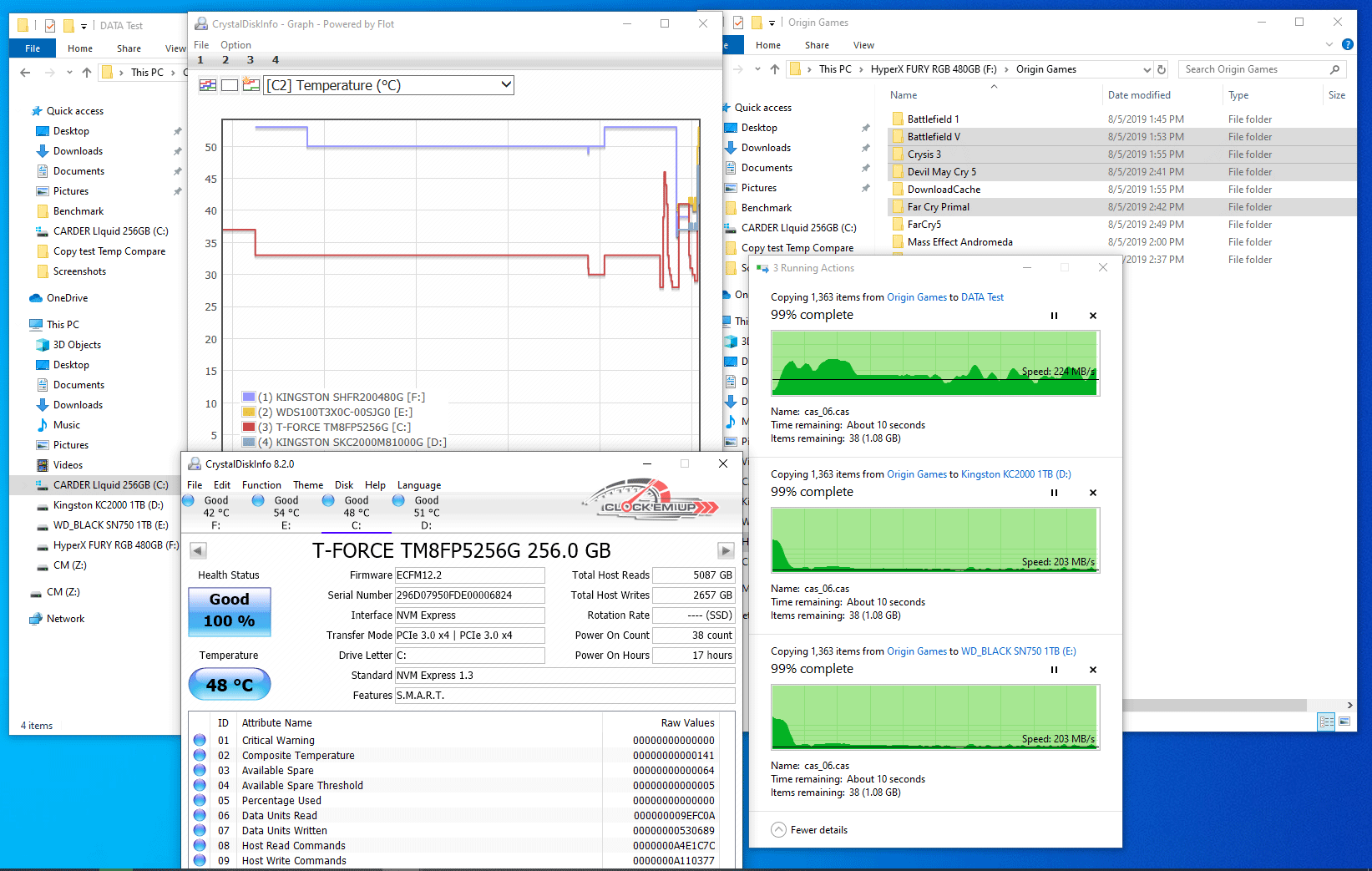Click the Clock'Em Up logo
Screen dimensions: 1372x871
click(651, 501)
